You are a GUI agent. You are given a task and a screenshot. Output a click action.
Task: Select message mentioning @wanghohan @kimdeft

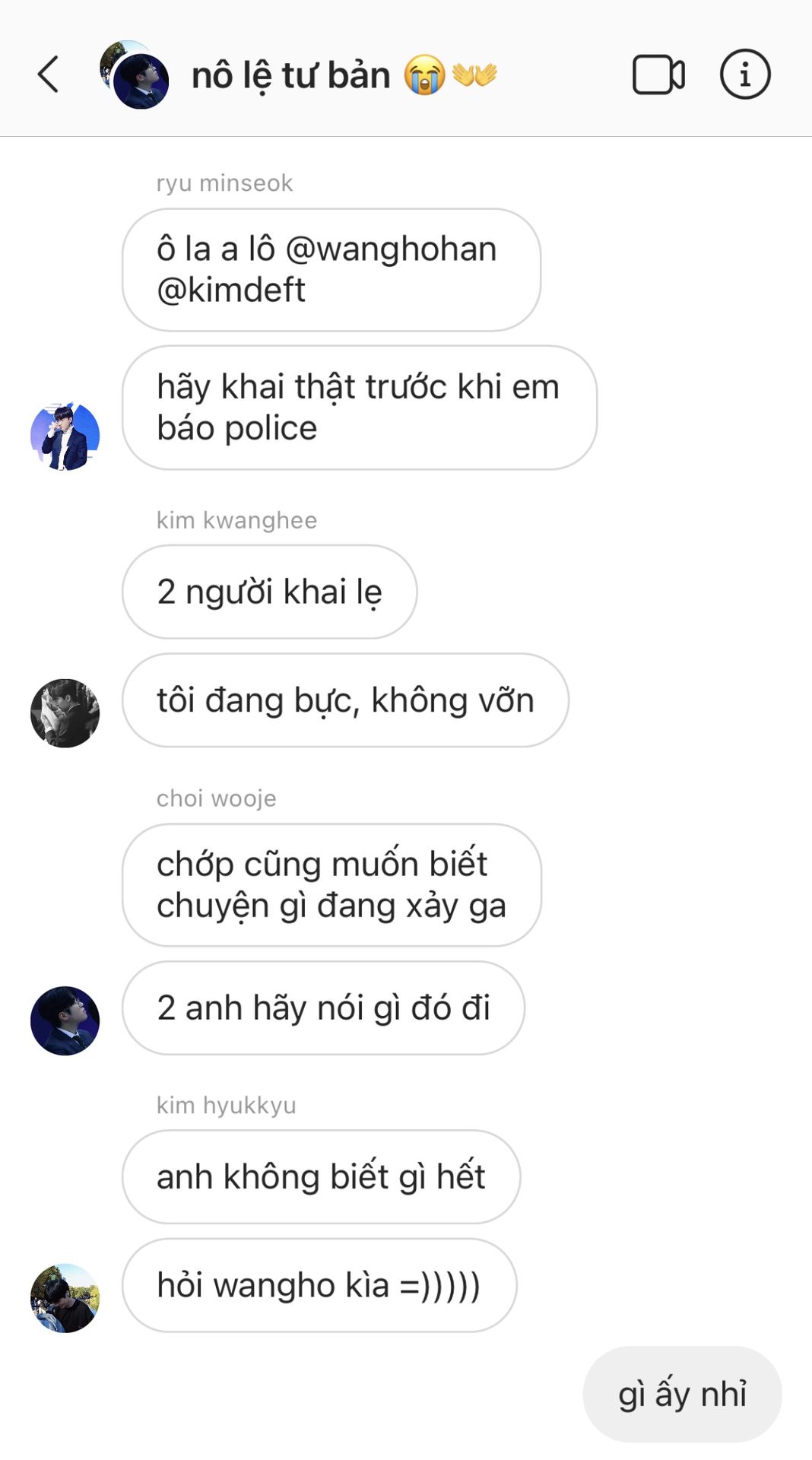coord(331,270)
